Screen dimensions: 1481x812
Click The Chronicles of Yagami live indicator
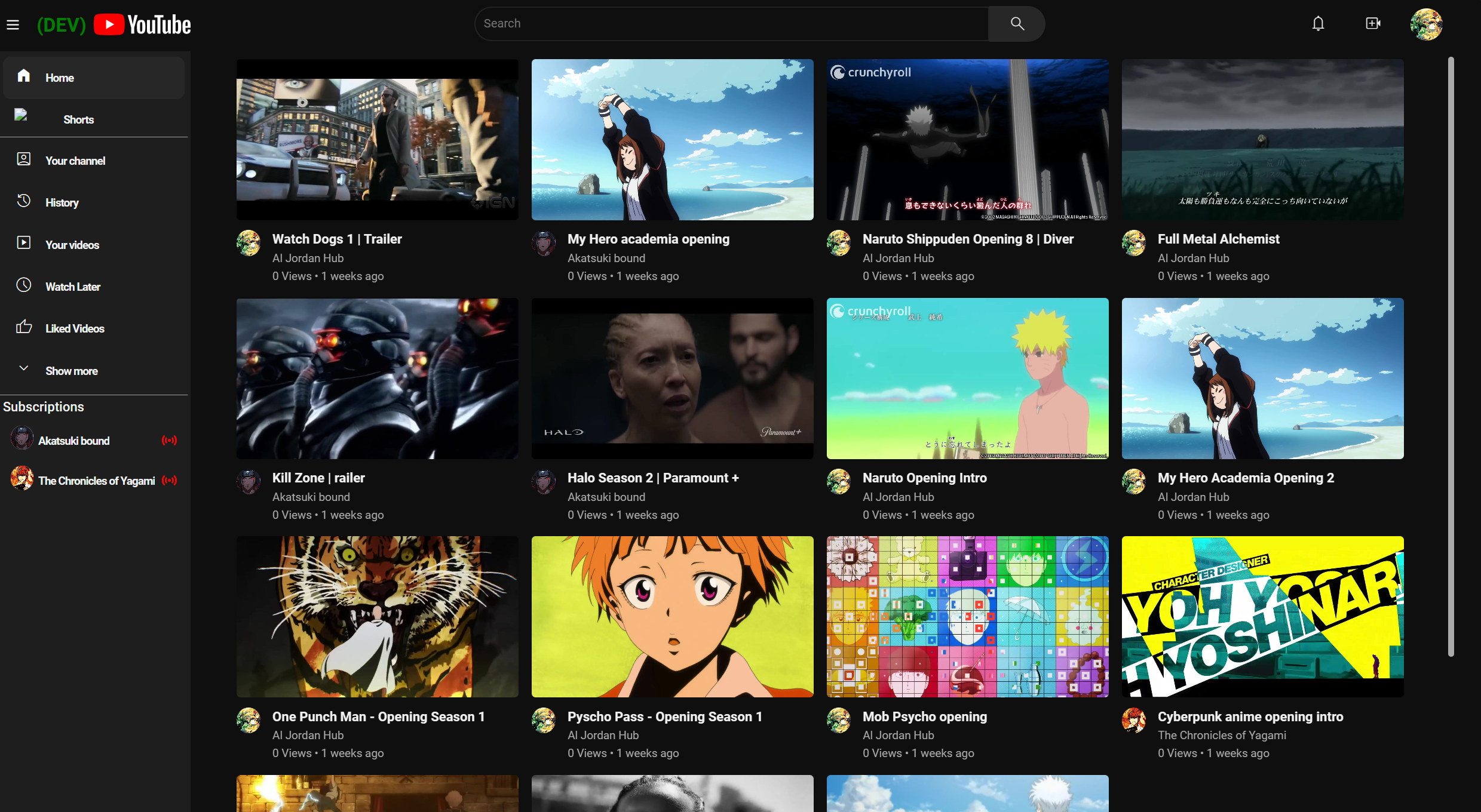(x=169, y=481)
